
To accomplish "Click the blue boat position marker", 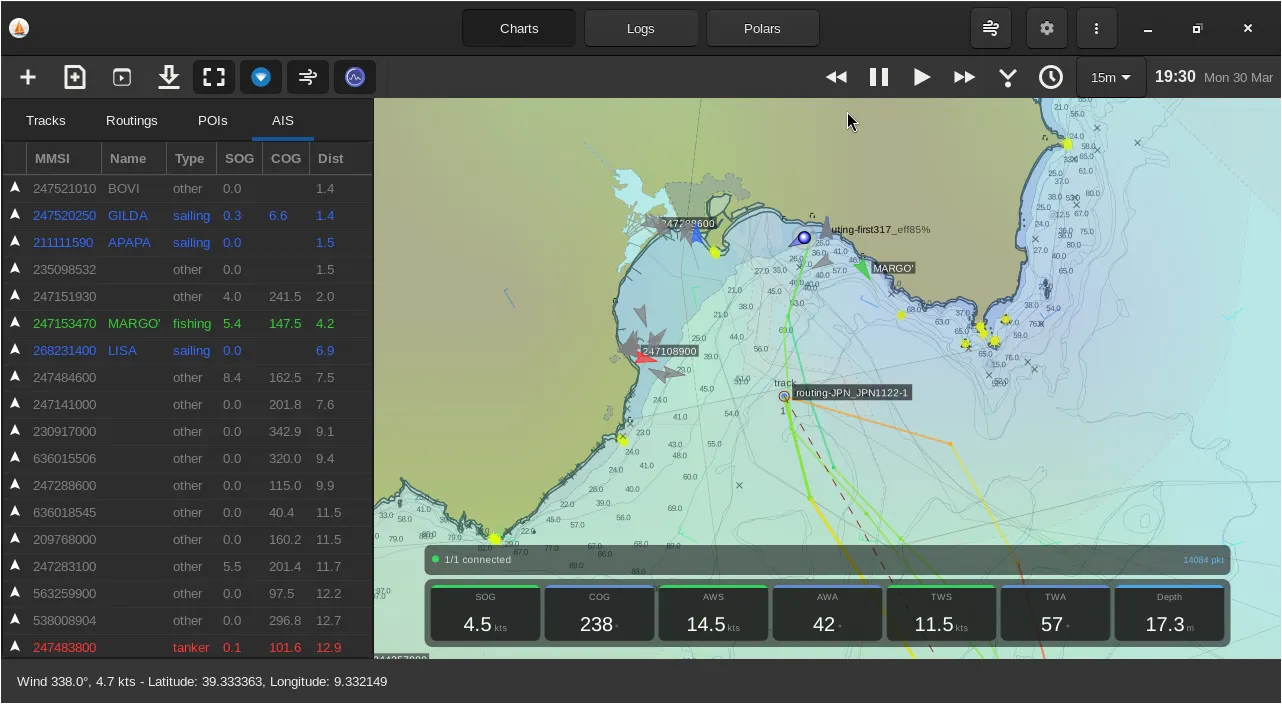I will tap(804, 238).
